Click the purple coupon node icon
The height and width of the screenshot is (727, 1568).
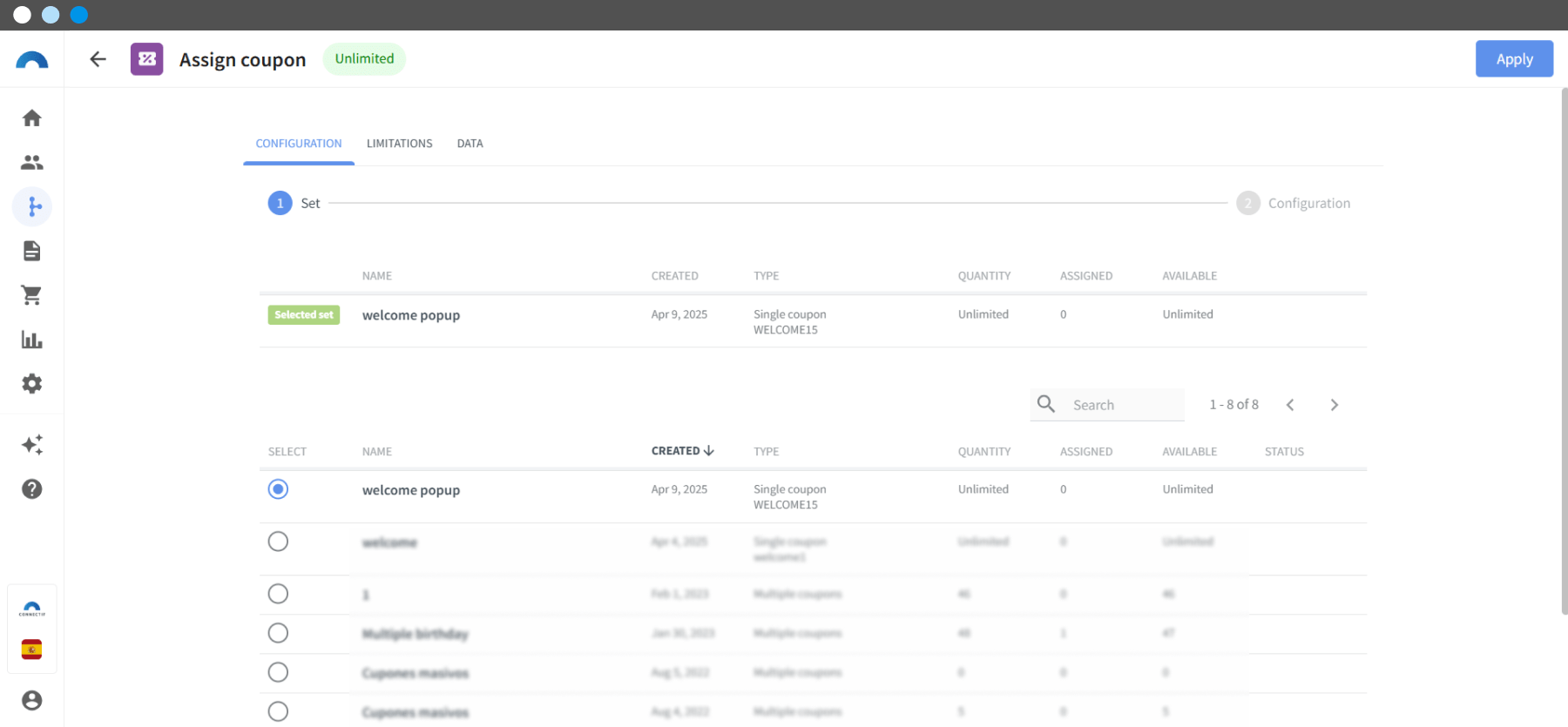147,59
